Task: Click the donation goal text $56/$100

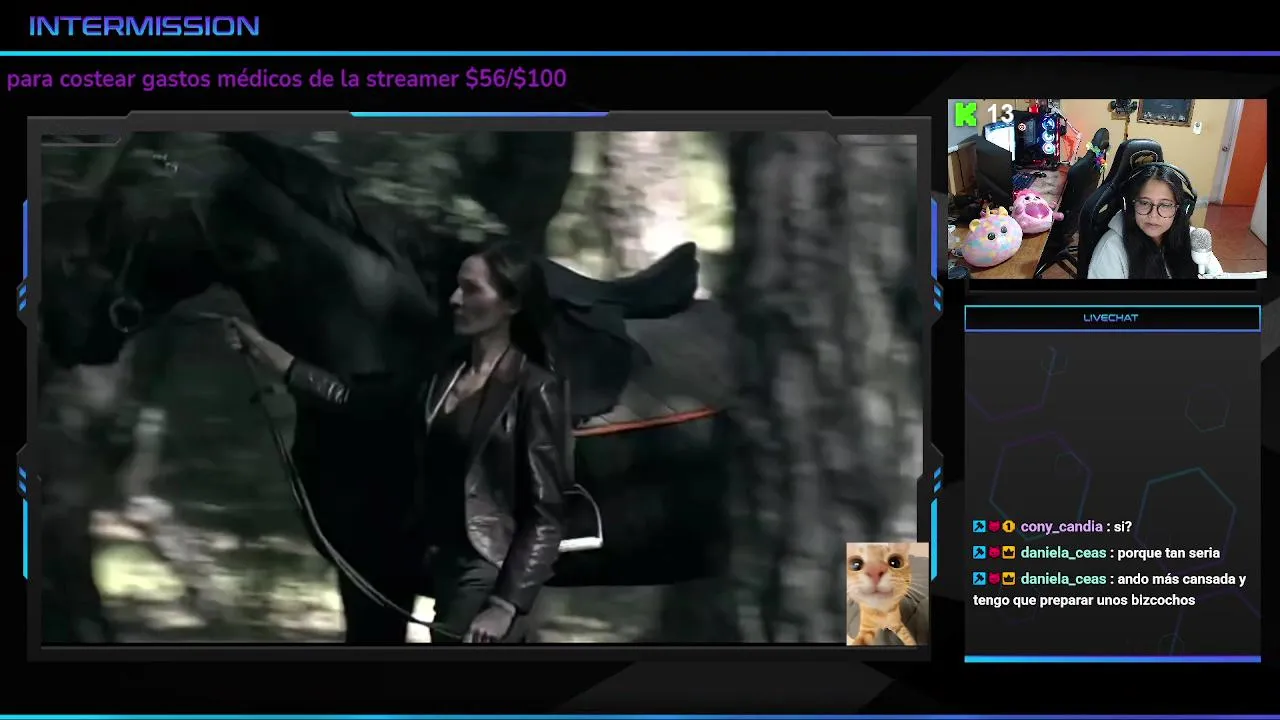Action: coord(516,79)
